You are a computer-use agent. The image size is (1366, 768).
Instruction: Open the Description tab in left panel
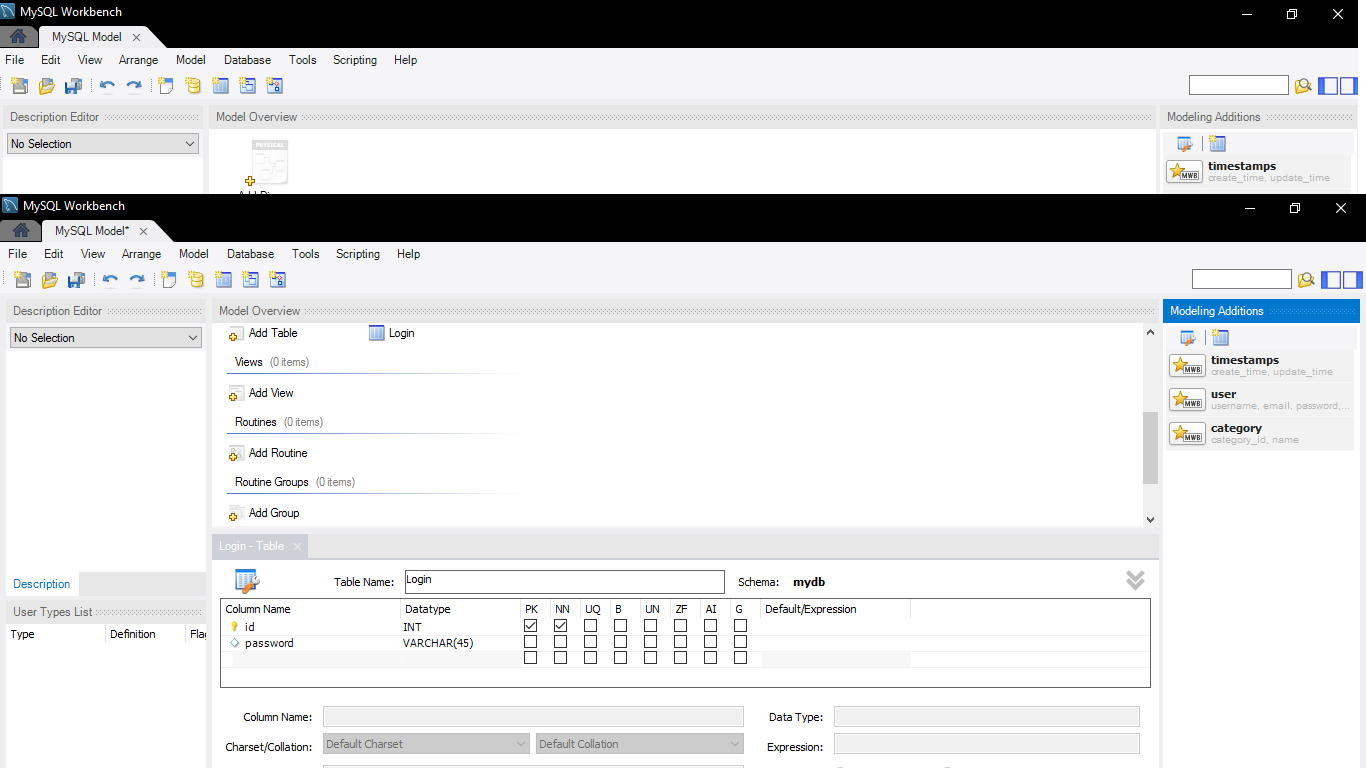point(42,584)
